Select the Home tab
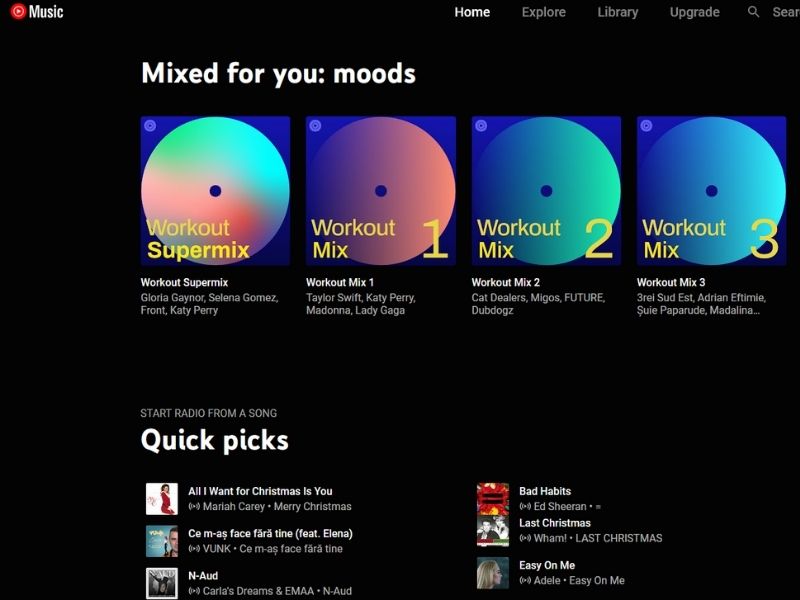Image resolution: width=800 pixels, height=600 pixels. (x=472, y=12)
